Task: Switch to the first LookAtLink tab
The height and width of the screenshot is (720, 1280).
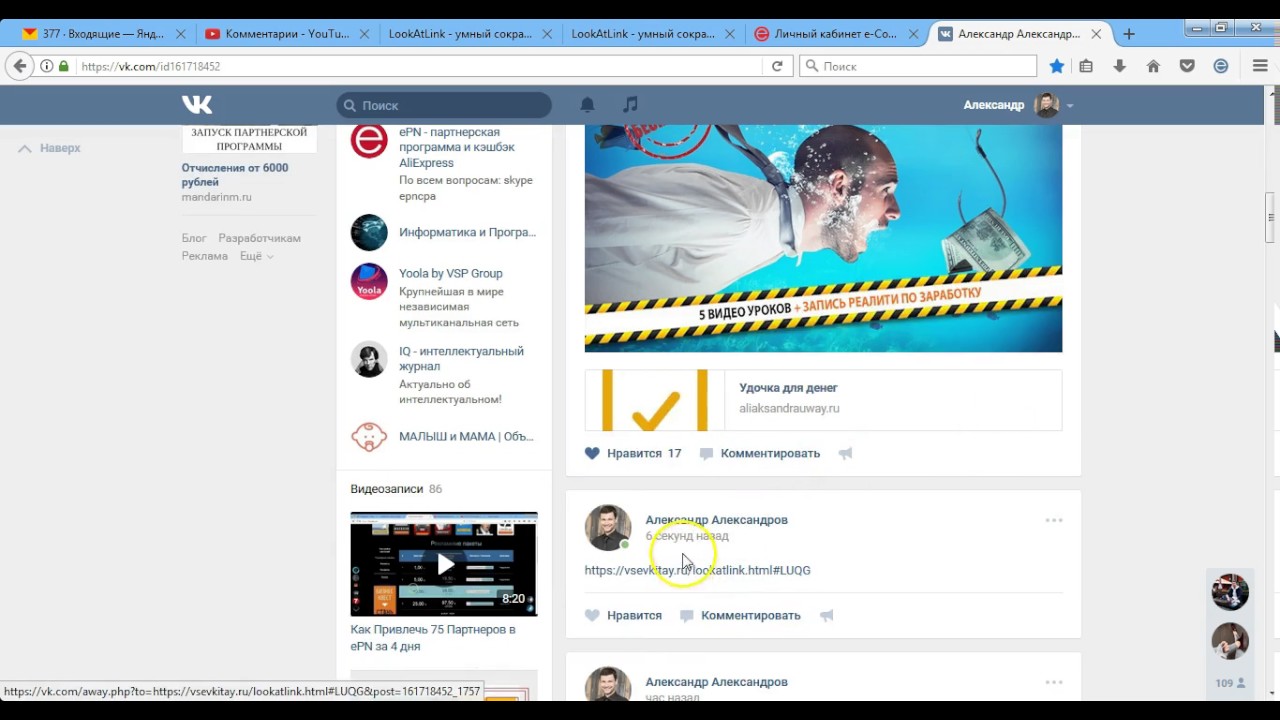Action: [x=460, y=34]
